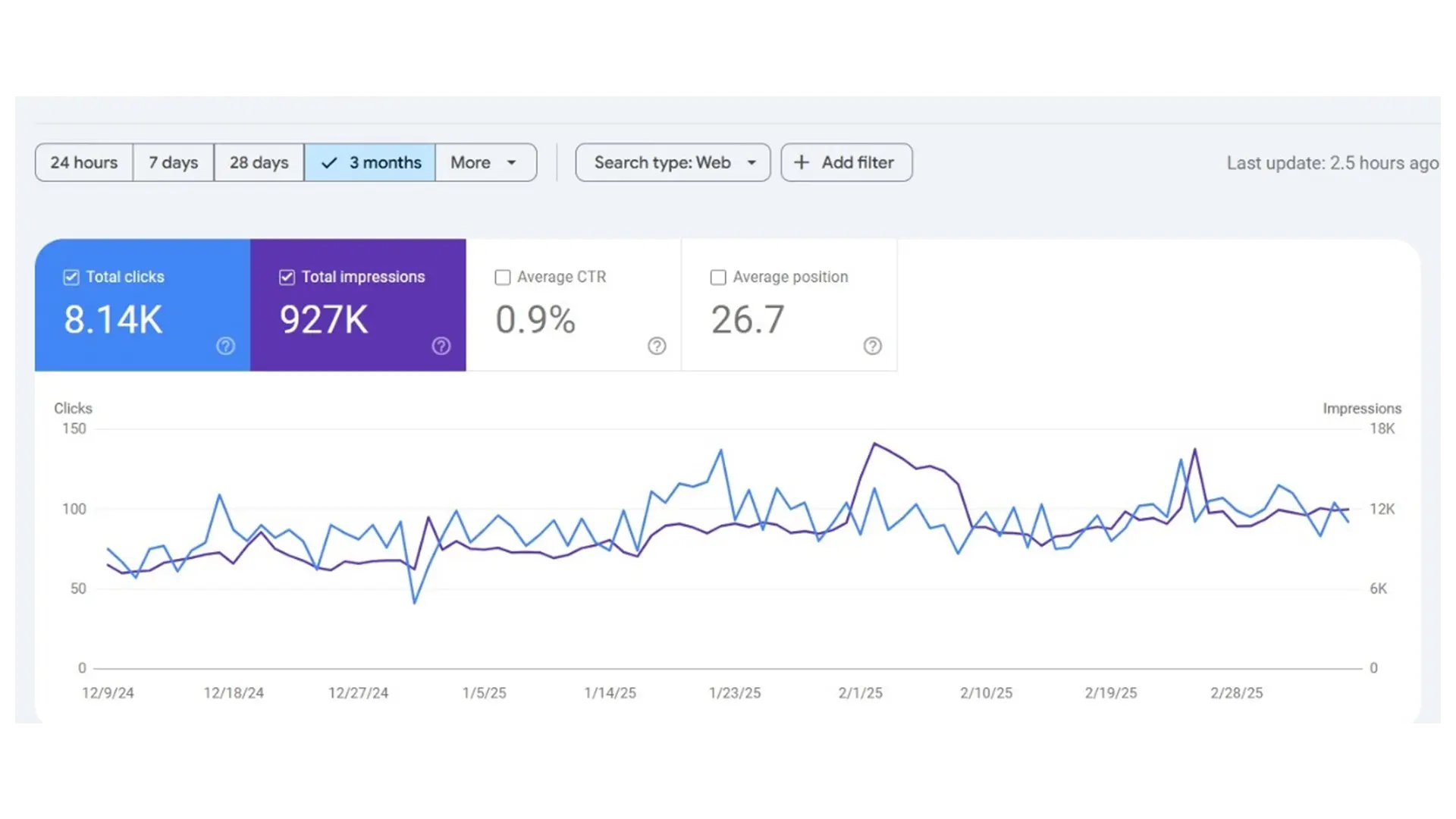This screenshot has width=1456, height=819.
Task: Open the More date range dropdown
Action: [486, 162]
